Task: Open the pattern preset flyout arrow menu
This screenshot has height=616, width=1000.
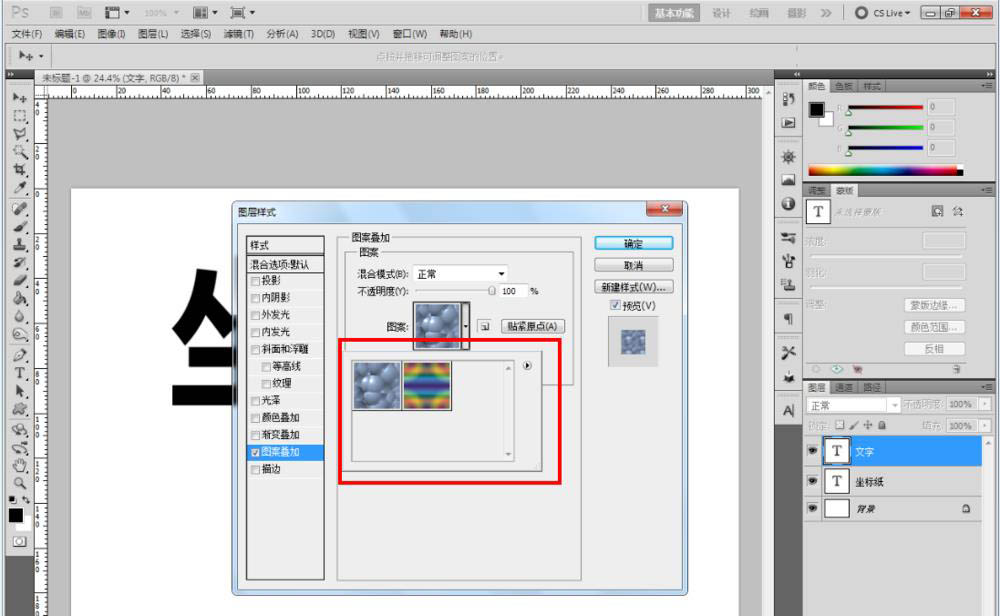Action: 527,365
